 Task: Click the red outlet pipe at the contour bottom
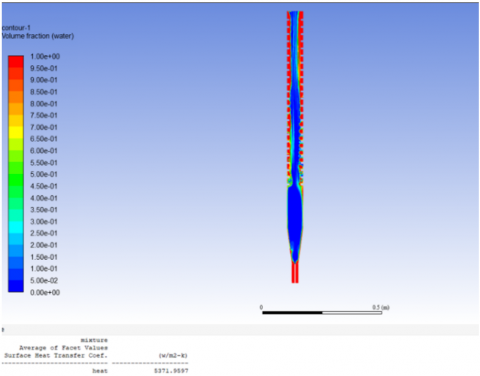pyautogui.click(x=295, y=272)
